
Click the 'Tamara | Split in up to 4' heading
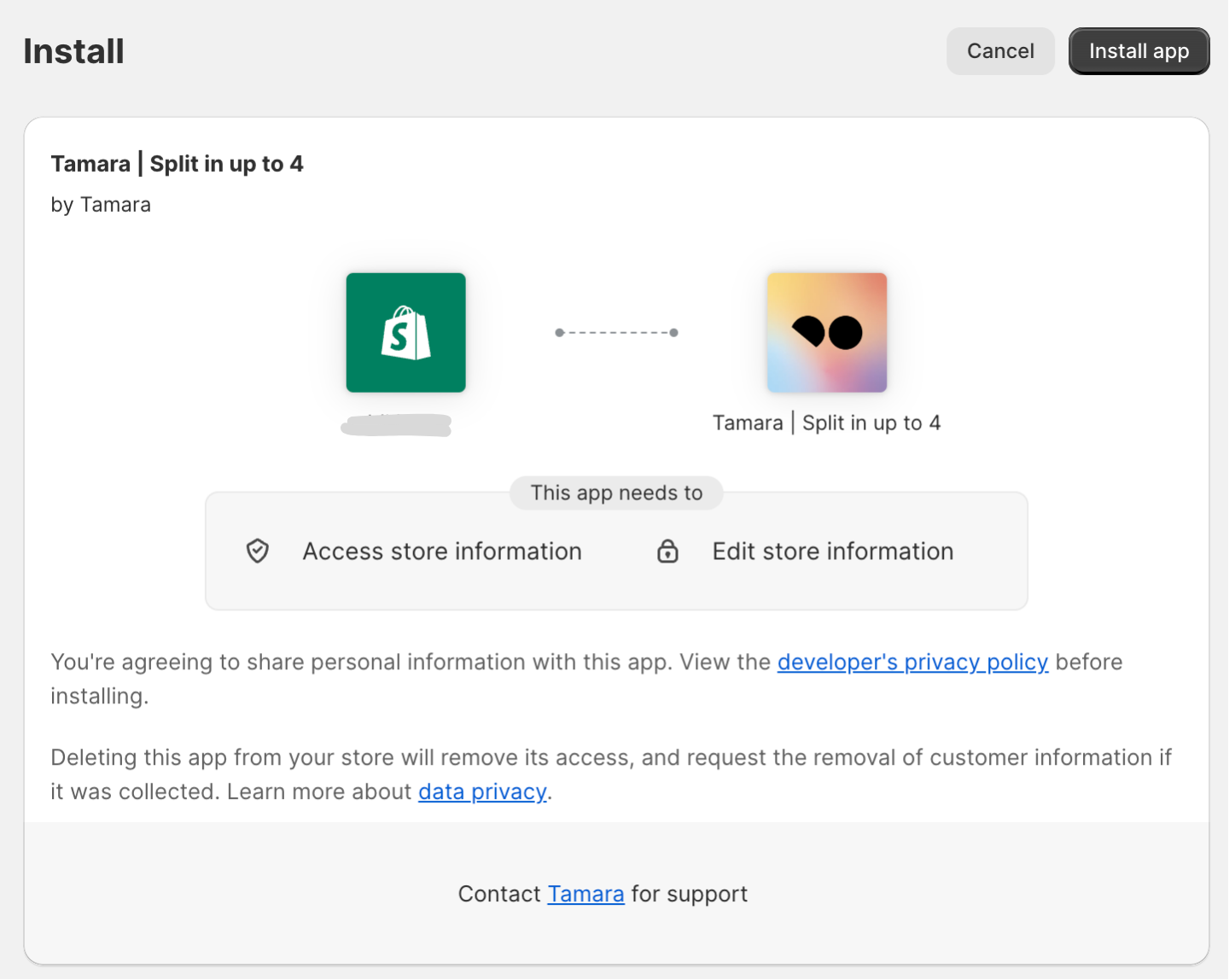pyautogui.click(x=178, y=164)
